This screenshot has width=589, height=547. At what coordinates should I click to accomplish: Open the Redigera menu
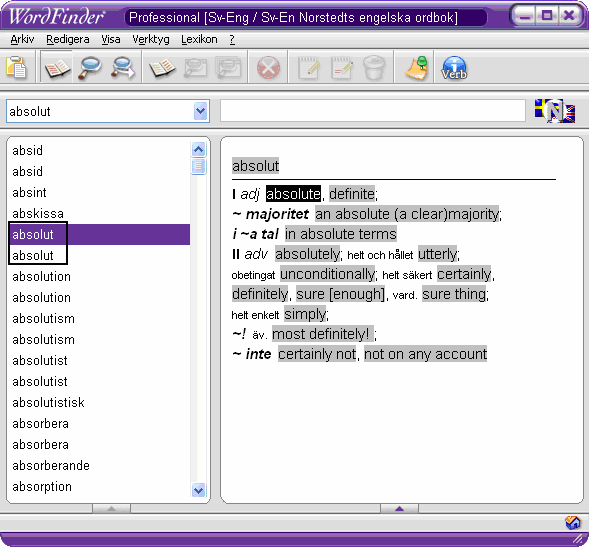68,39
